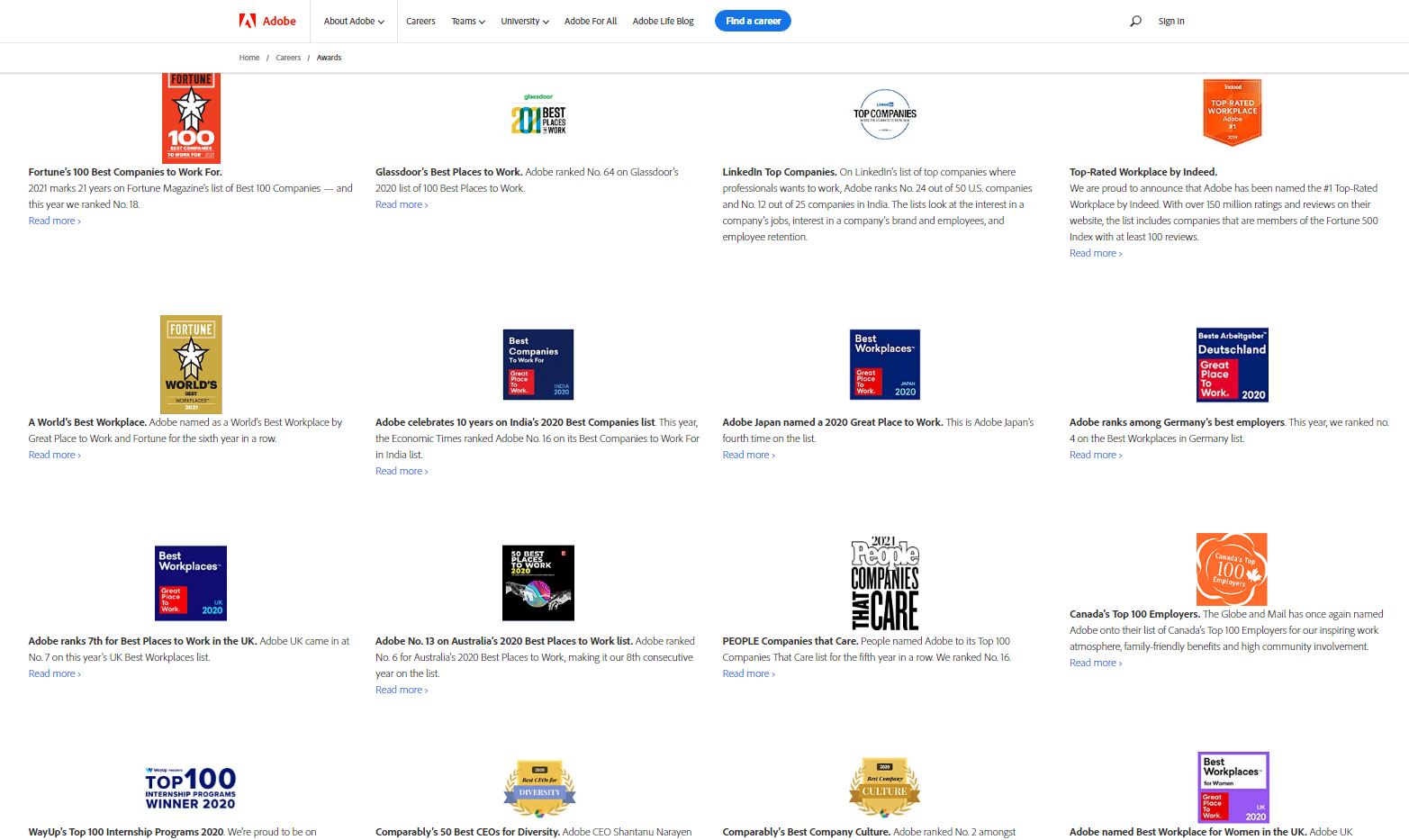
Task: Click the LinkedIn Top Companies logo
Action: 885,114
